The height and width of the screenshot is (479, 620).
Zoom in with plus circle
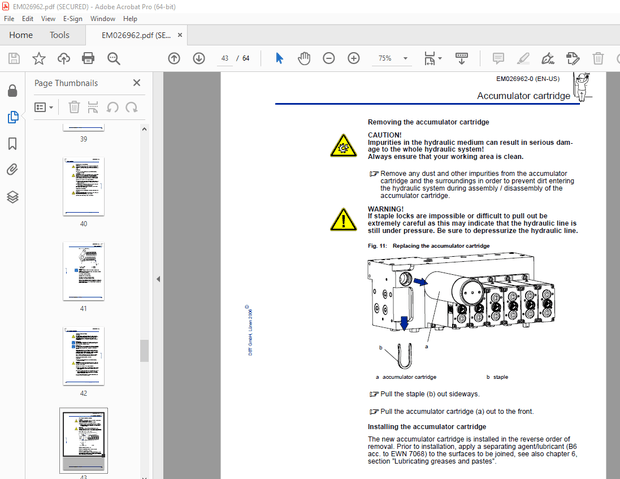[353, 59]
